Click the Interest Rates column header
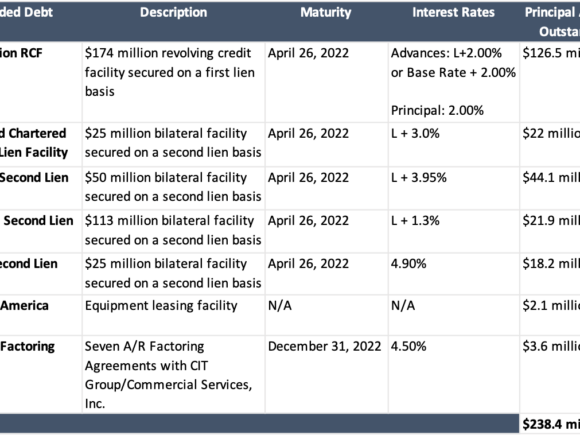 [x=453, y=13]
